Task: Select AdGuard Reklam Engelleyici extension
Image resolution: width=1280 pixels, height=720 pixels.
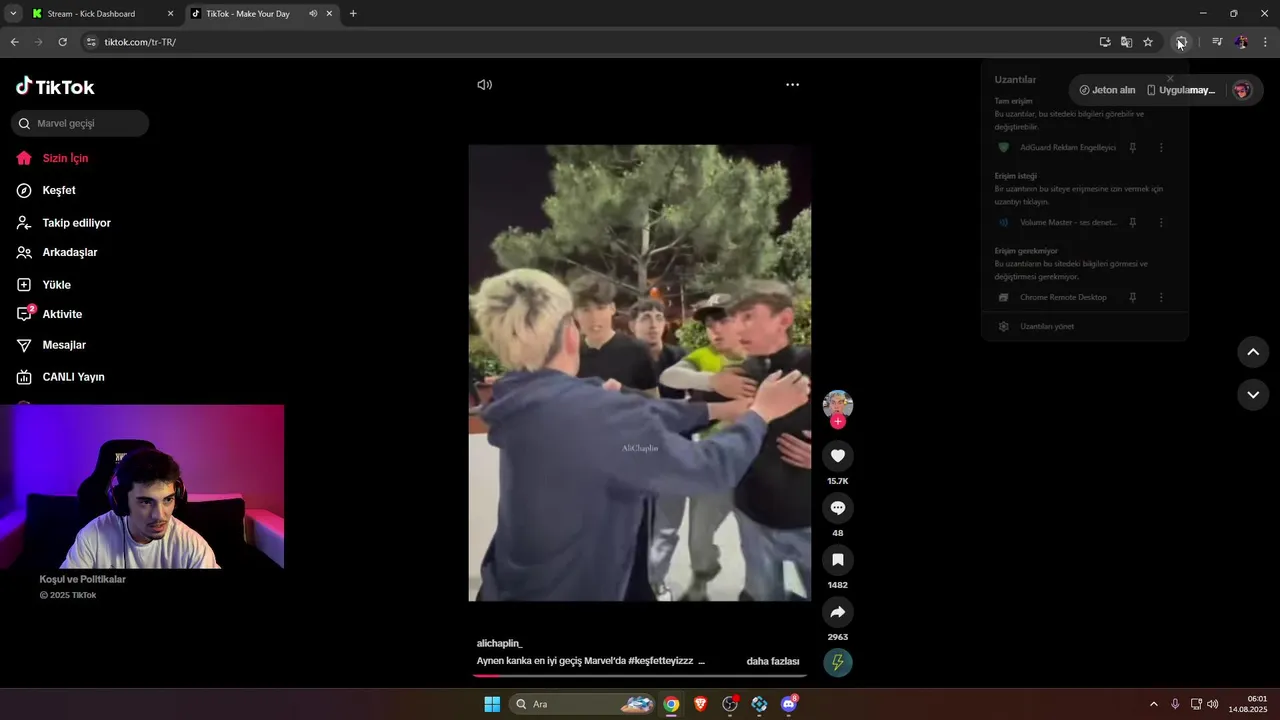Action: [1057, 148]
